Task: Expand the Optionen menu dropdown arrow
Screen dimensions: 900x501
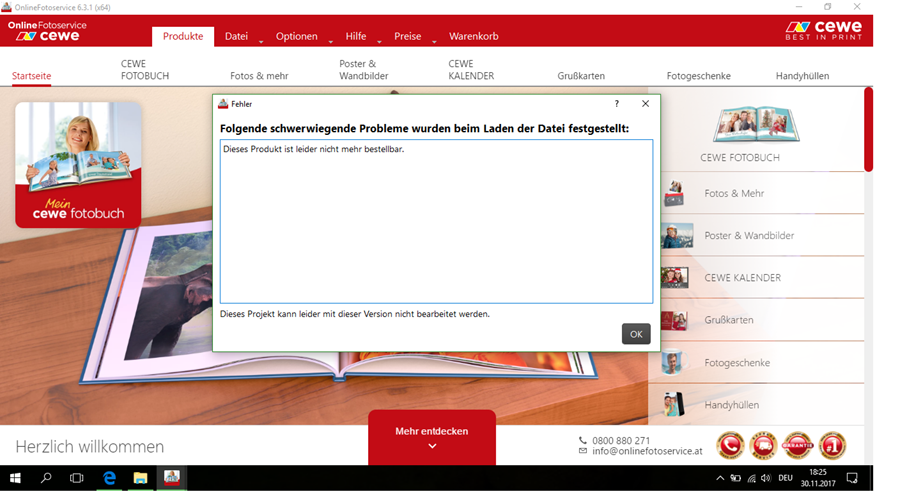Action: tap(331, 42)
